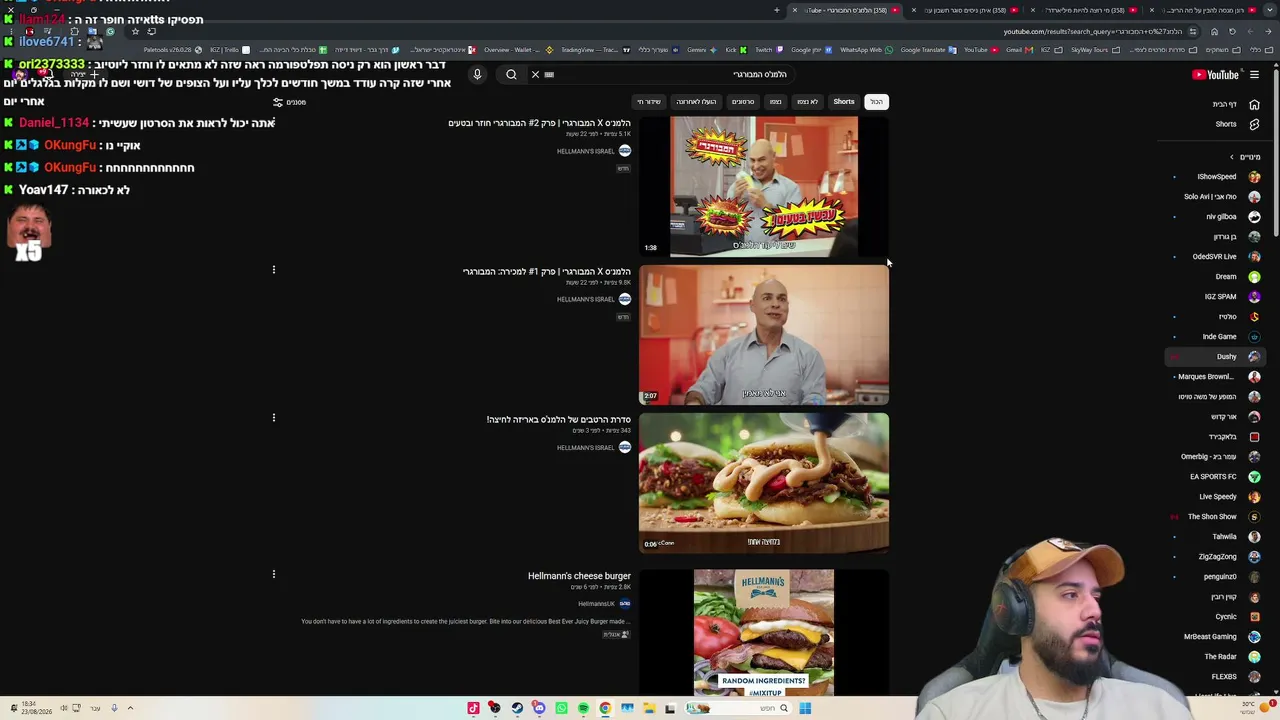Start voice search with the microphone icon
The width and height of the screenshot is (1280, 720).
477,74
